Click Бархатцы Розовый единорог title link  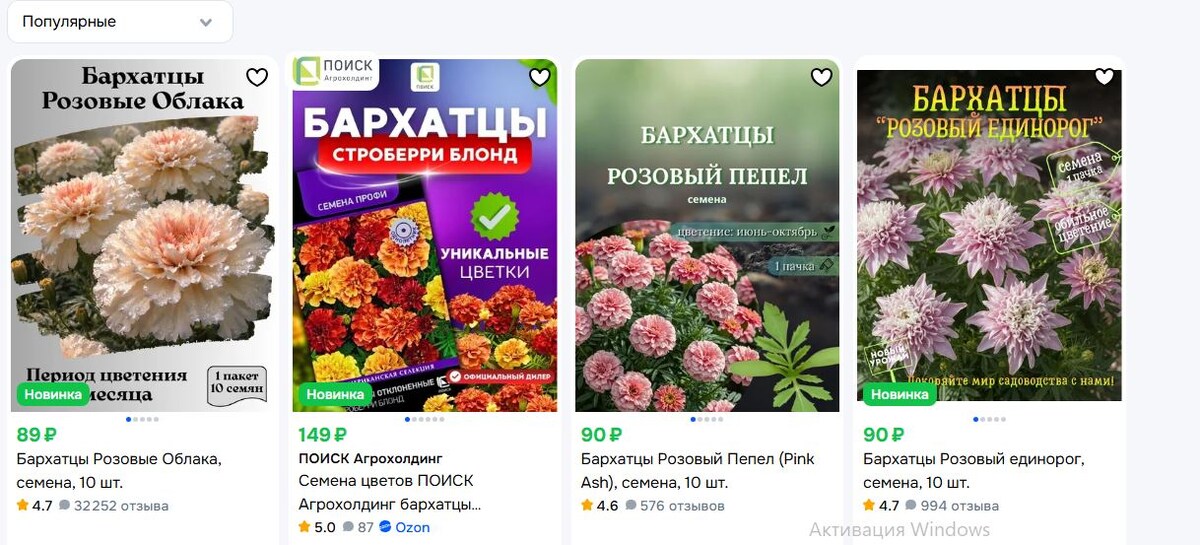(974, 471)
